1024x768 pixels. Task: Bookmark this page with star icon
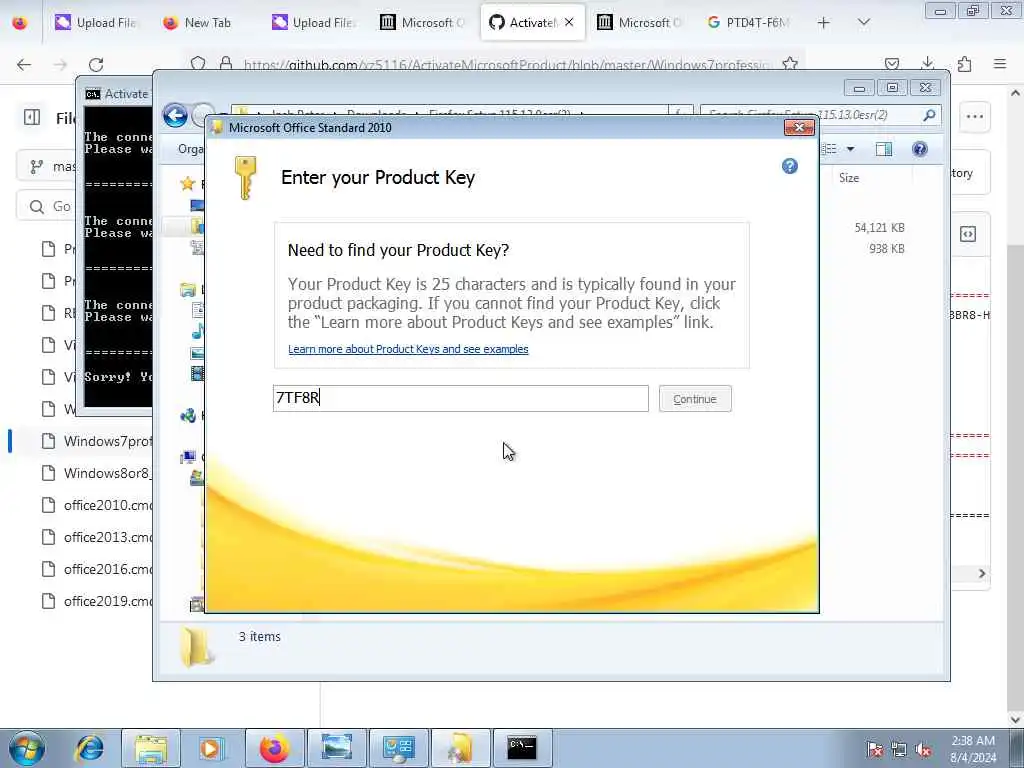click(x=790, y=64)
